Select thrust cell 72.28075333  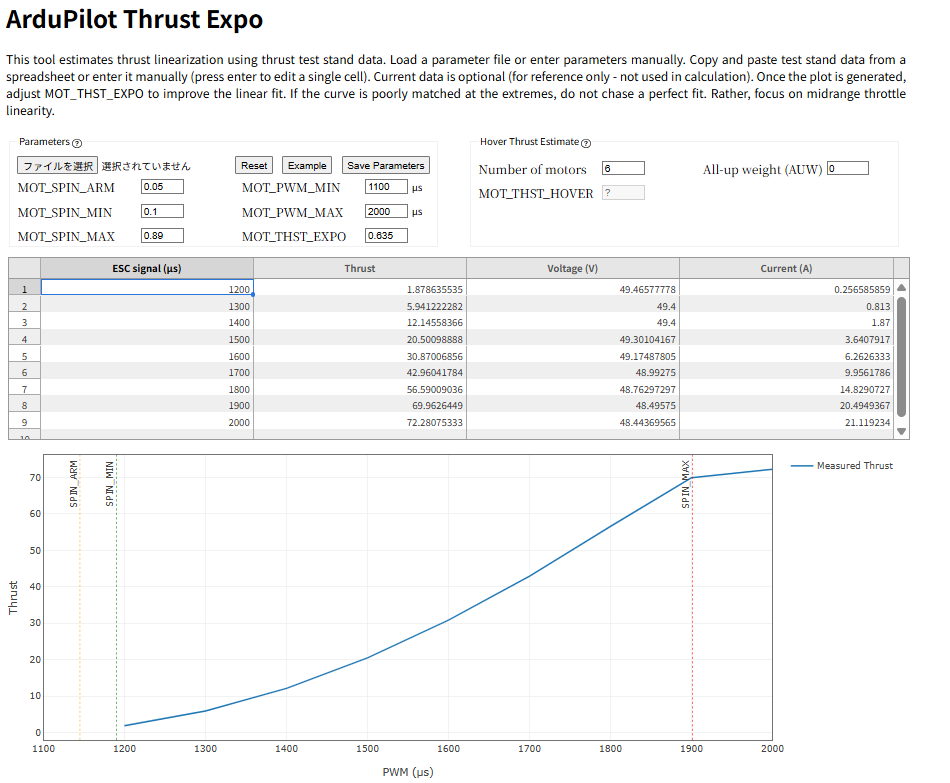click(x=360, y=422)
